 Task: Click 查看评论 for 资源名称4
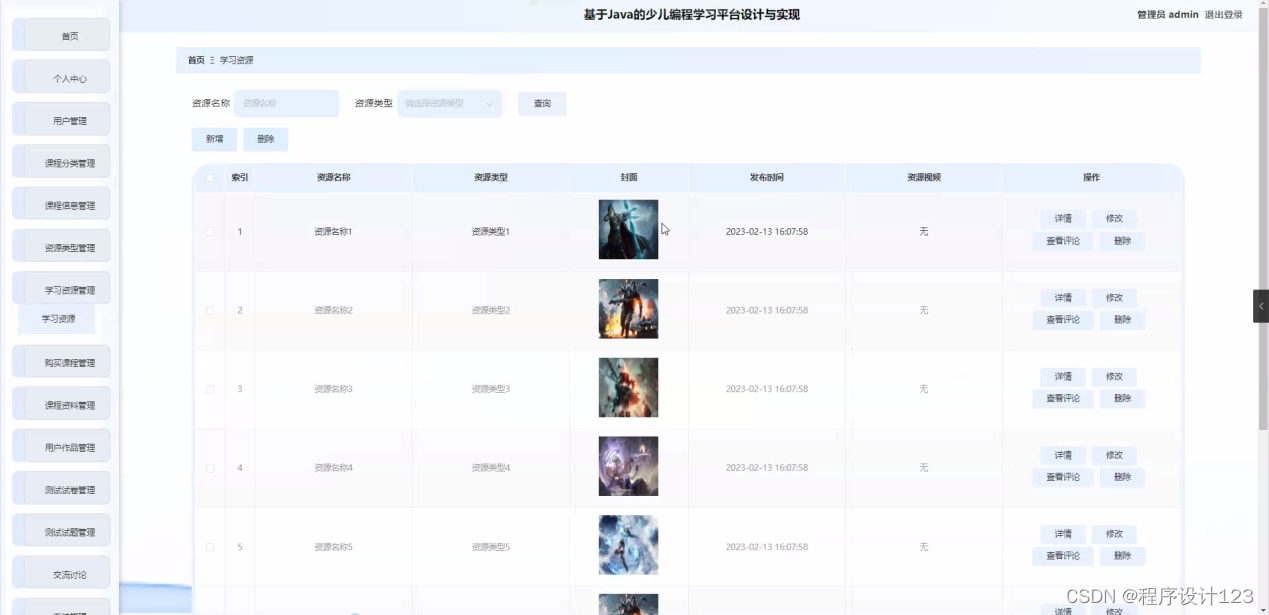(1063, 478)
